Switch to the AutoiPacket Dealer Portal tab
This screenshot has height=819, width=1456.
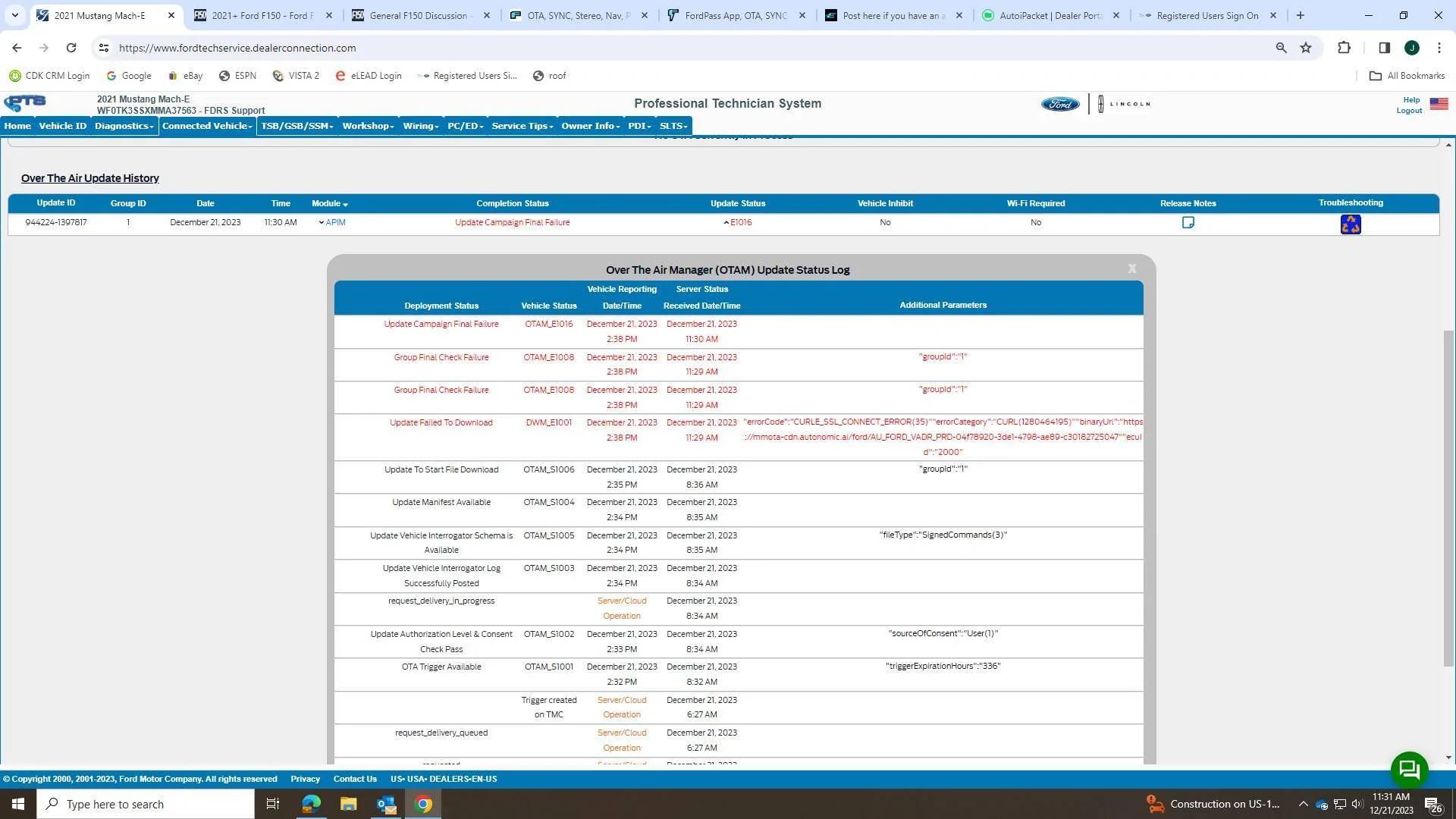tap(1051, 15)
